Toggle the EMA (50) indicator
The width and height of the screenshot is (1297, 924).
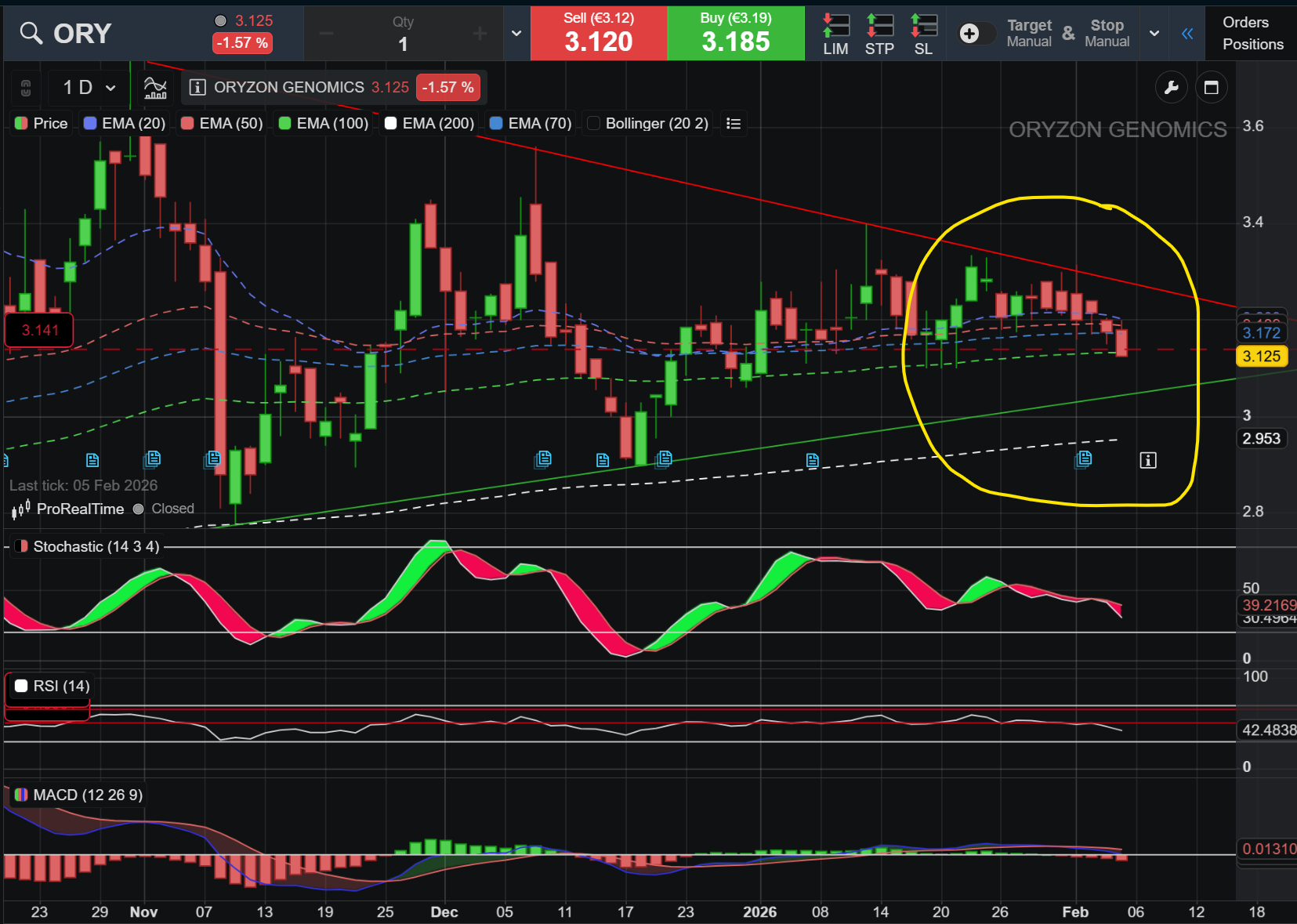pyautogui.click(x=222, y=123)
